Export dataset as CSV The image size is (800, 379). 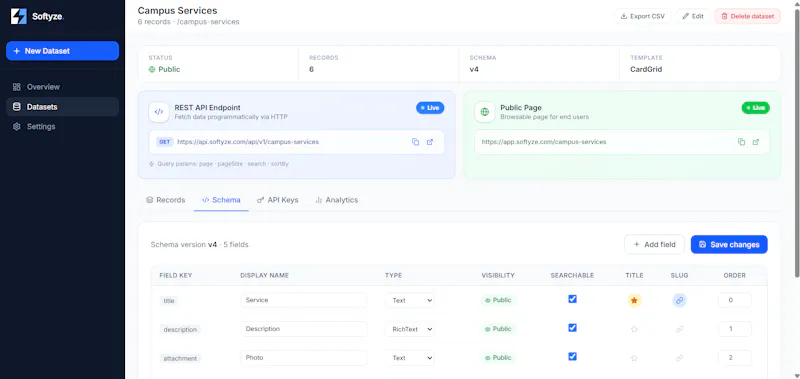coord(642,16)
